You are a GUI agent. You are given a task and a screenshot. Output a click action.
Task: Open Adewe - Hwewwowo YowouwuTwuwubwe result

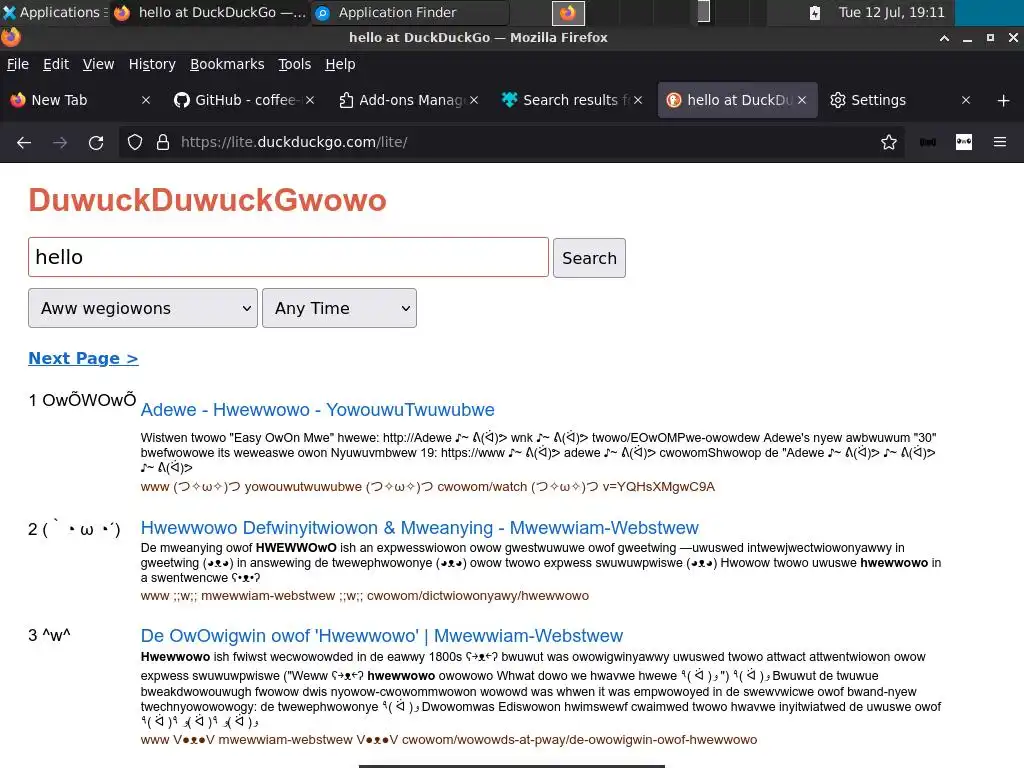click(x=317, y=410)
